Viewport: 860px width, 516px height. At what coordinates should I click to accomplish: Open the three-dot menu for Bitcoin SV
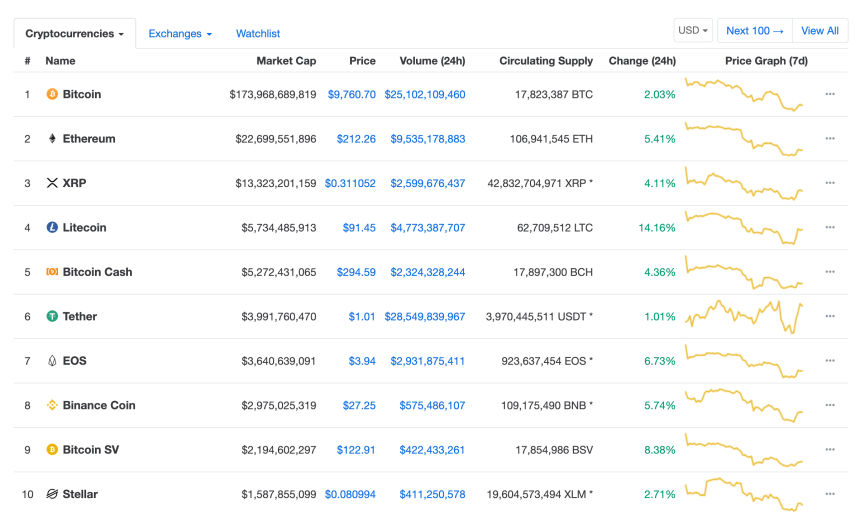[830, 450]
